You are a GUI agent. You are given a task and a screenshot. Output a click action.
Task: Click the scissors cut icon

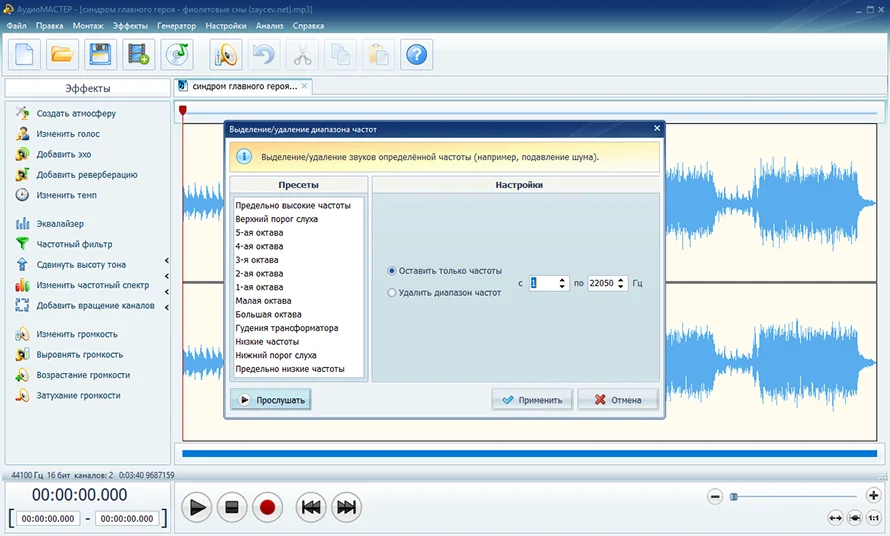302,55
